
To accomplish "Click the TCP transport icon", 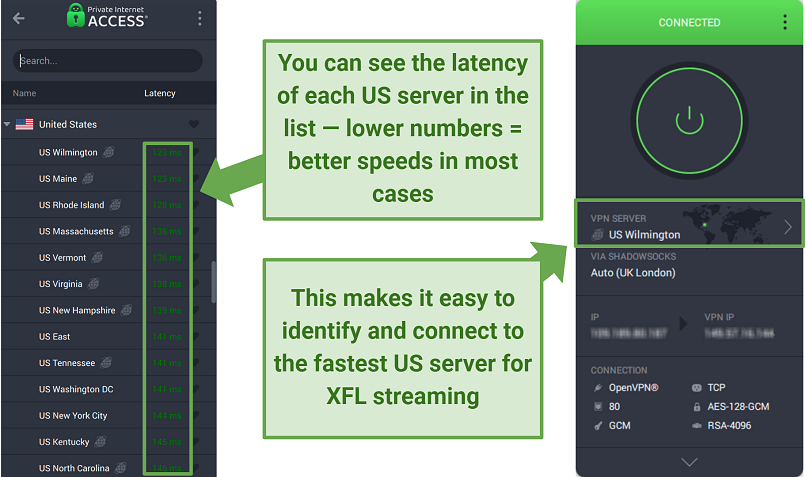I will (697, 388).
